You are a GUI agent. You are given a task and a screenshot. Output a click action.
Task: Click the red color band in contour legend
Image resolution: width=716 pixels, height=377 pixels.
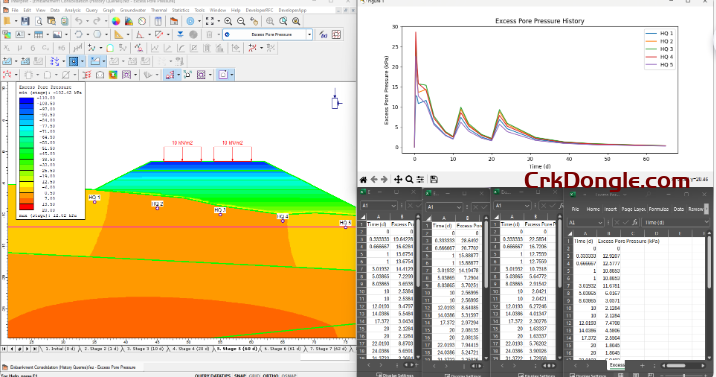26,207
